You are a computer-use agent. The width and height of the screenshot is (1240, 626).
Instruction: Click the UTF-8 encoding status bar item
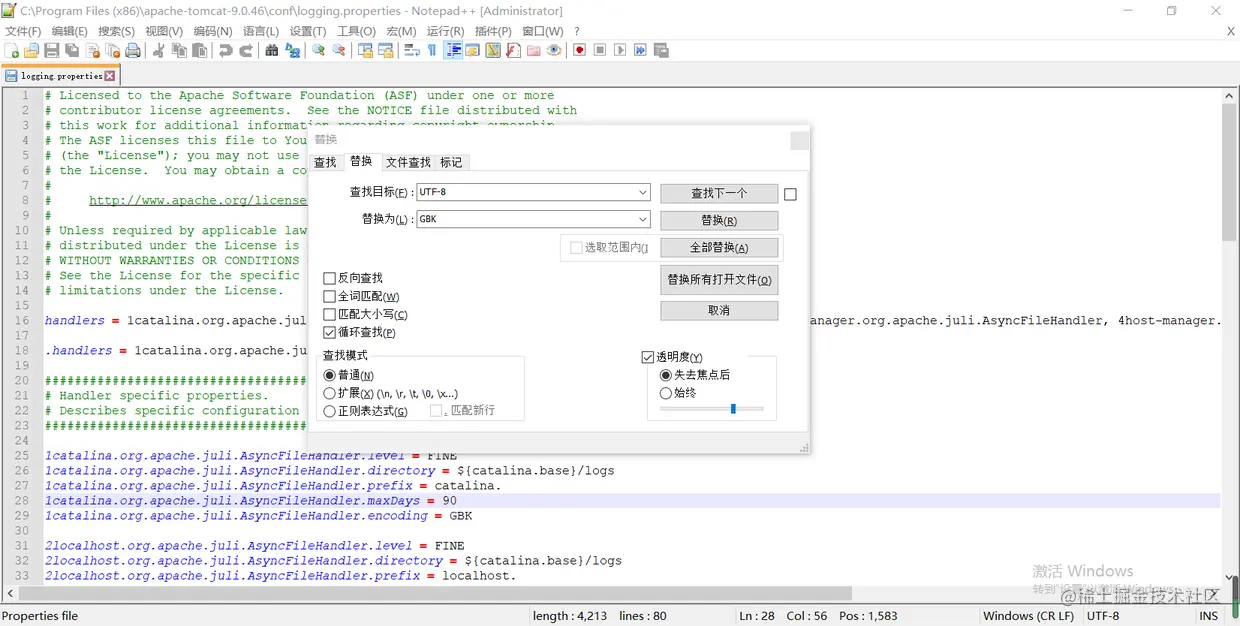pos(1102,615)
